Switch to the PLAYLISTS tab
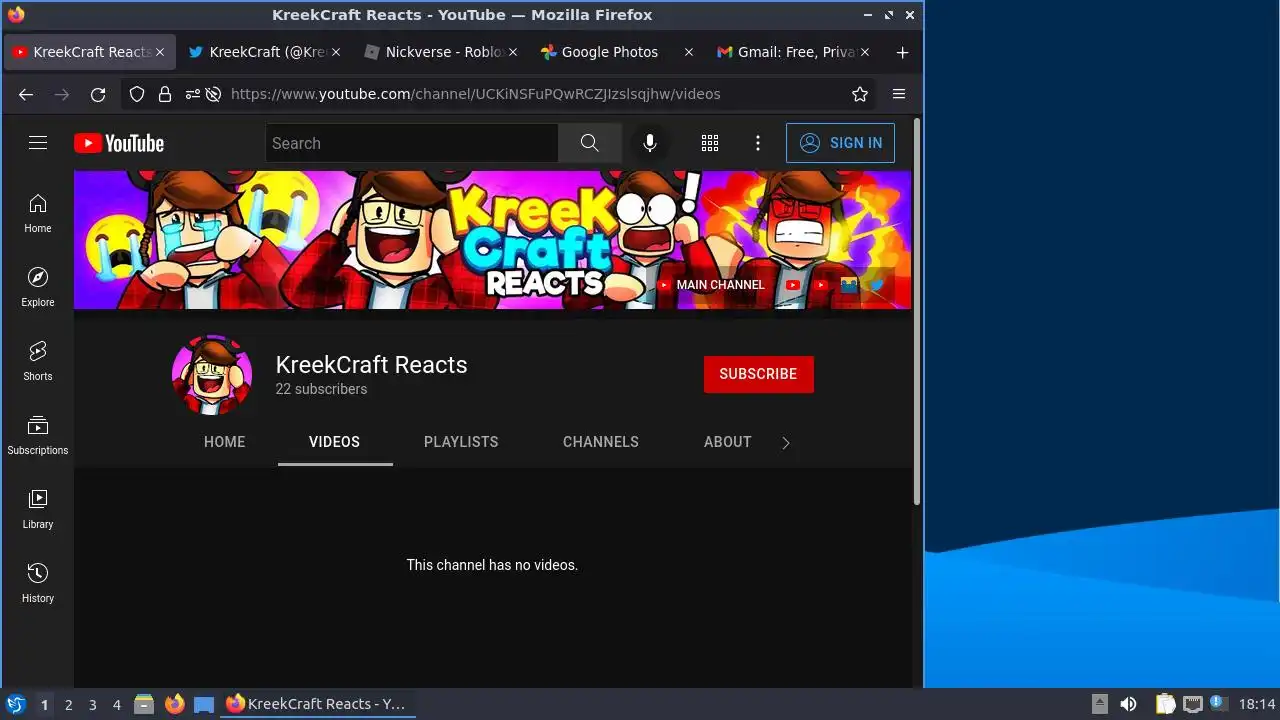1280x720 pixels. (x=461, y=442)
